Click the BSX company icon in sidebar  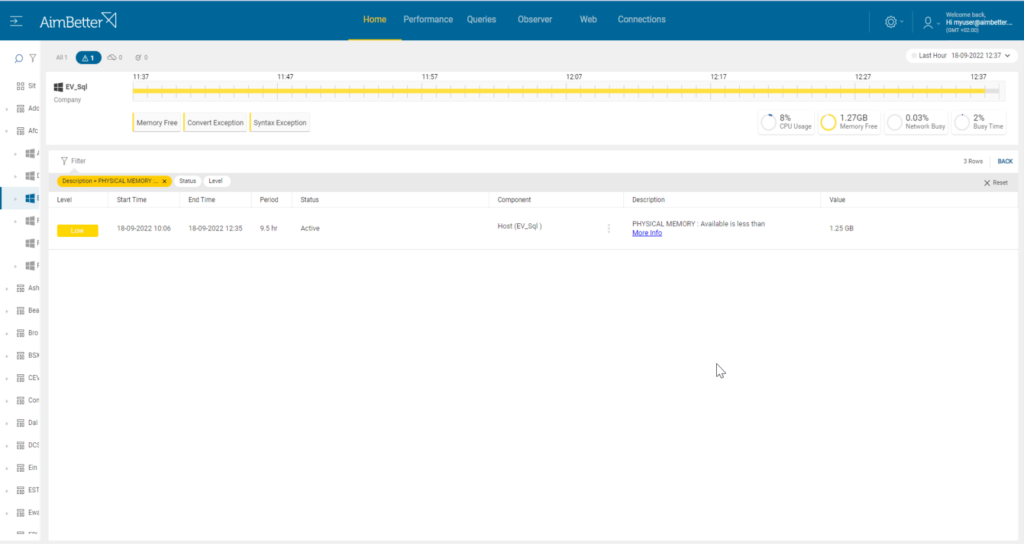[x=20, y=356]
